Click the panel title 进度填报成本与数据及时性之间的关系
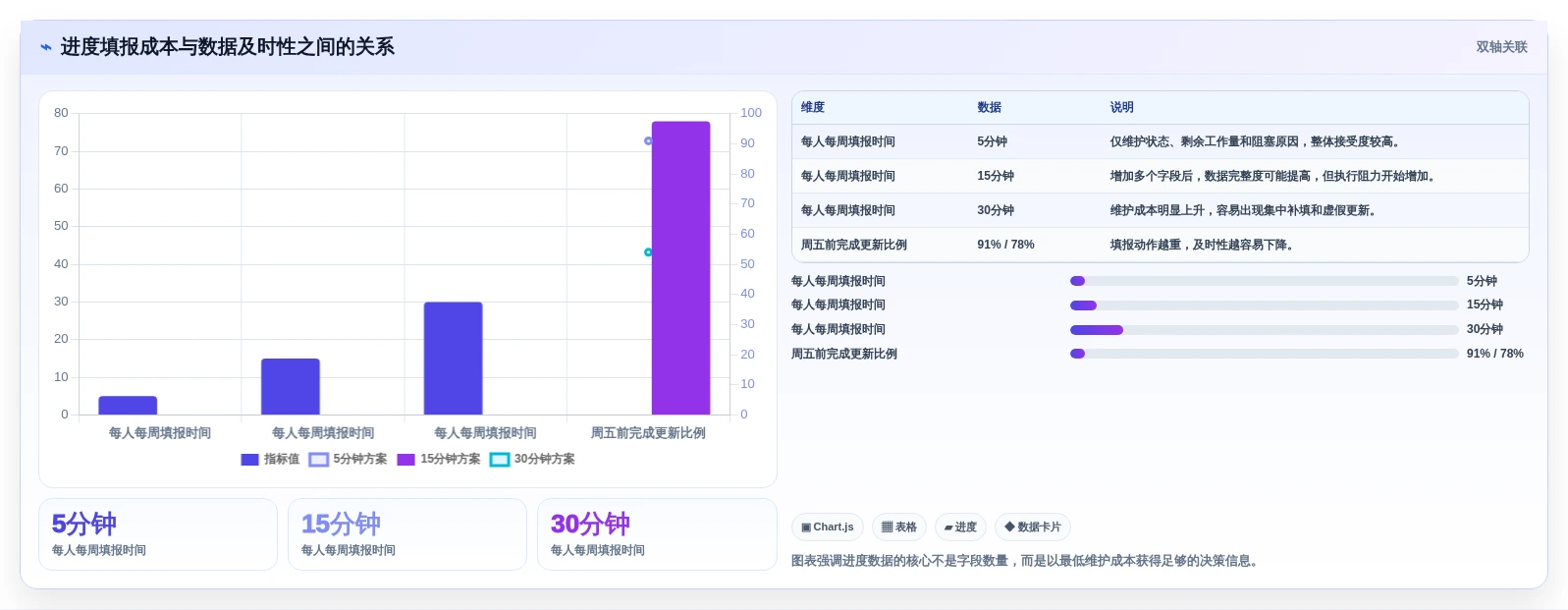The width and height of the screenshot is (1568, 610). 227,47
